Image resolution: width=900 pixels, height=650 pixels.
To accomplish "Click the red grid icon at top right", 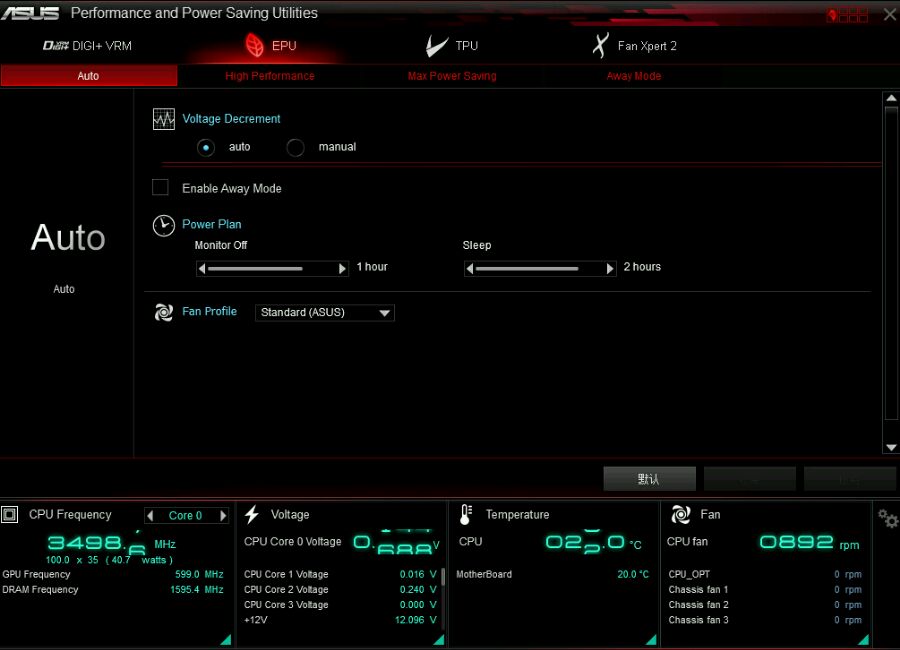I will coord(847,14).
